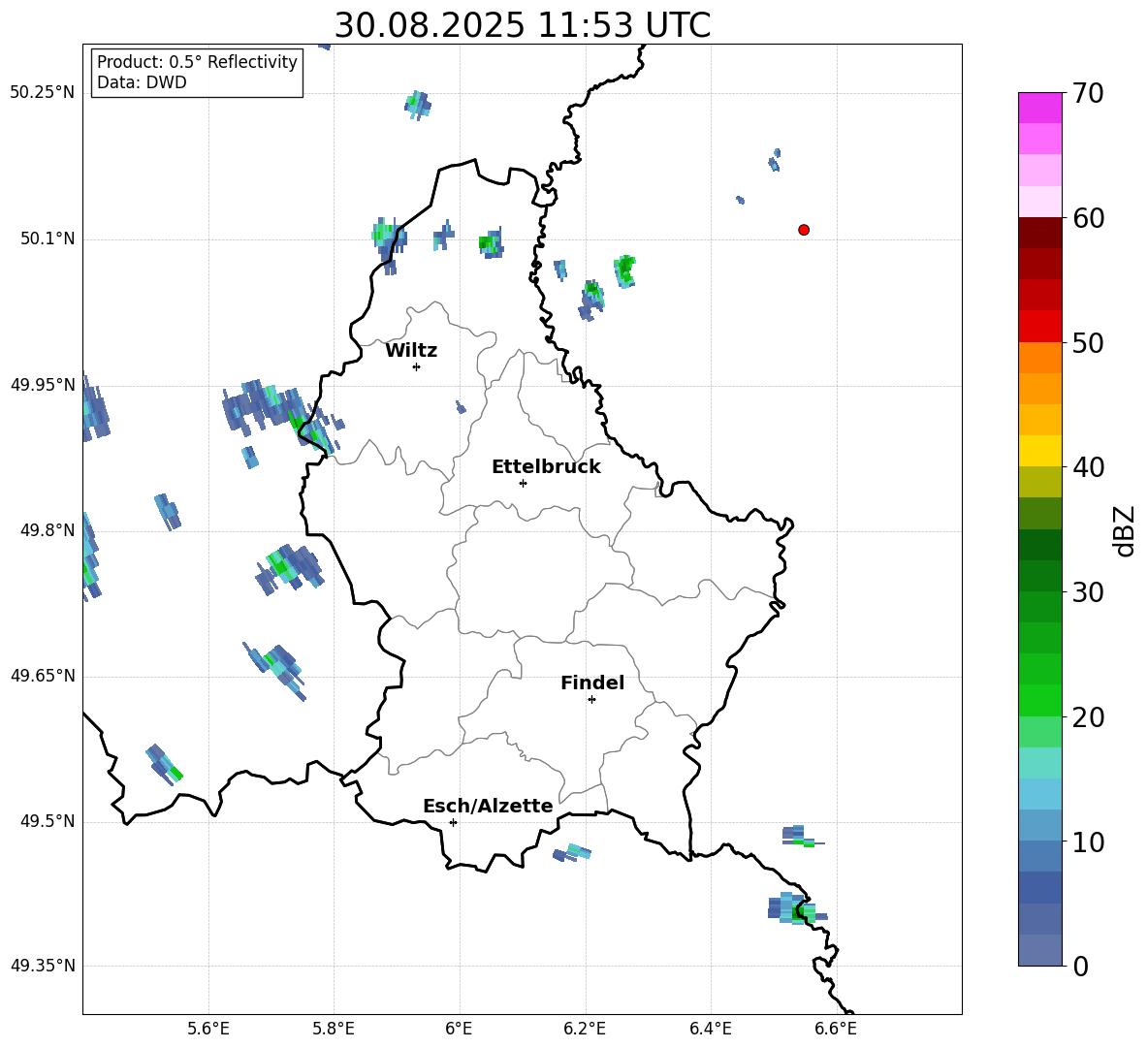
Task: Click the Product 0.5° Reflectivity info box
Action: point(197,73)
